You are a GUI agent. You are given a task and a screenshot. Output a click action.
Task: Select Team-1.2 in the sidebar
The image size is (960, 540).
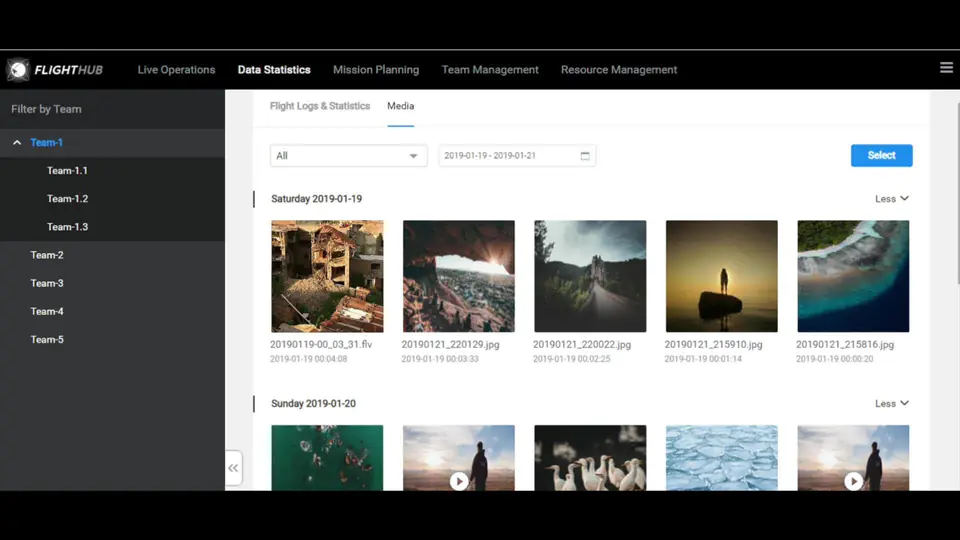click(67, 199)
